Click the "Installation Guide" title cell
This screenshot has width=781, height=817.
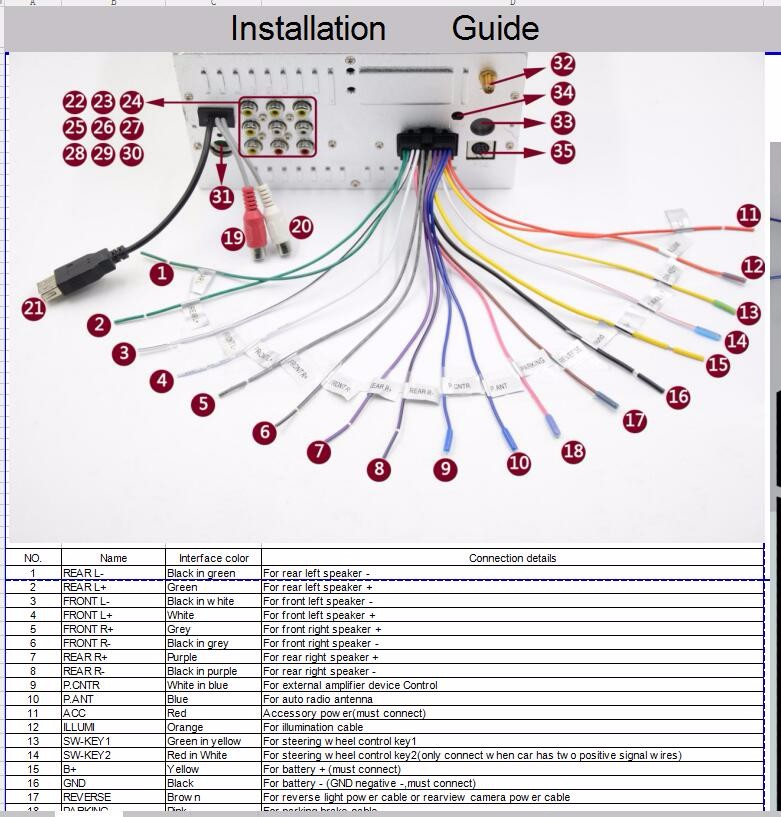coord(385,29)
